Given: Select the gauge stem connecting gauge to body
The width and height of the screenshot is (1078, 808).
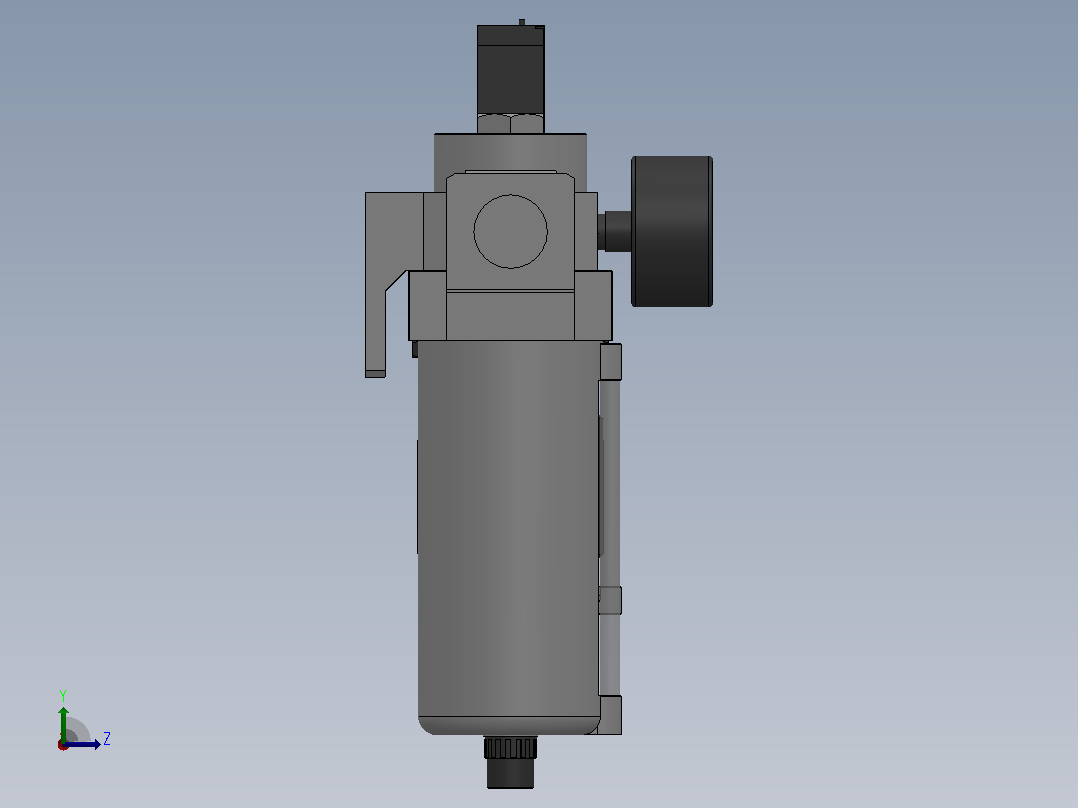Looking at the screenshot, I should [615, 231].
